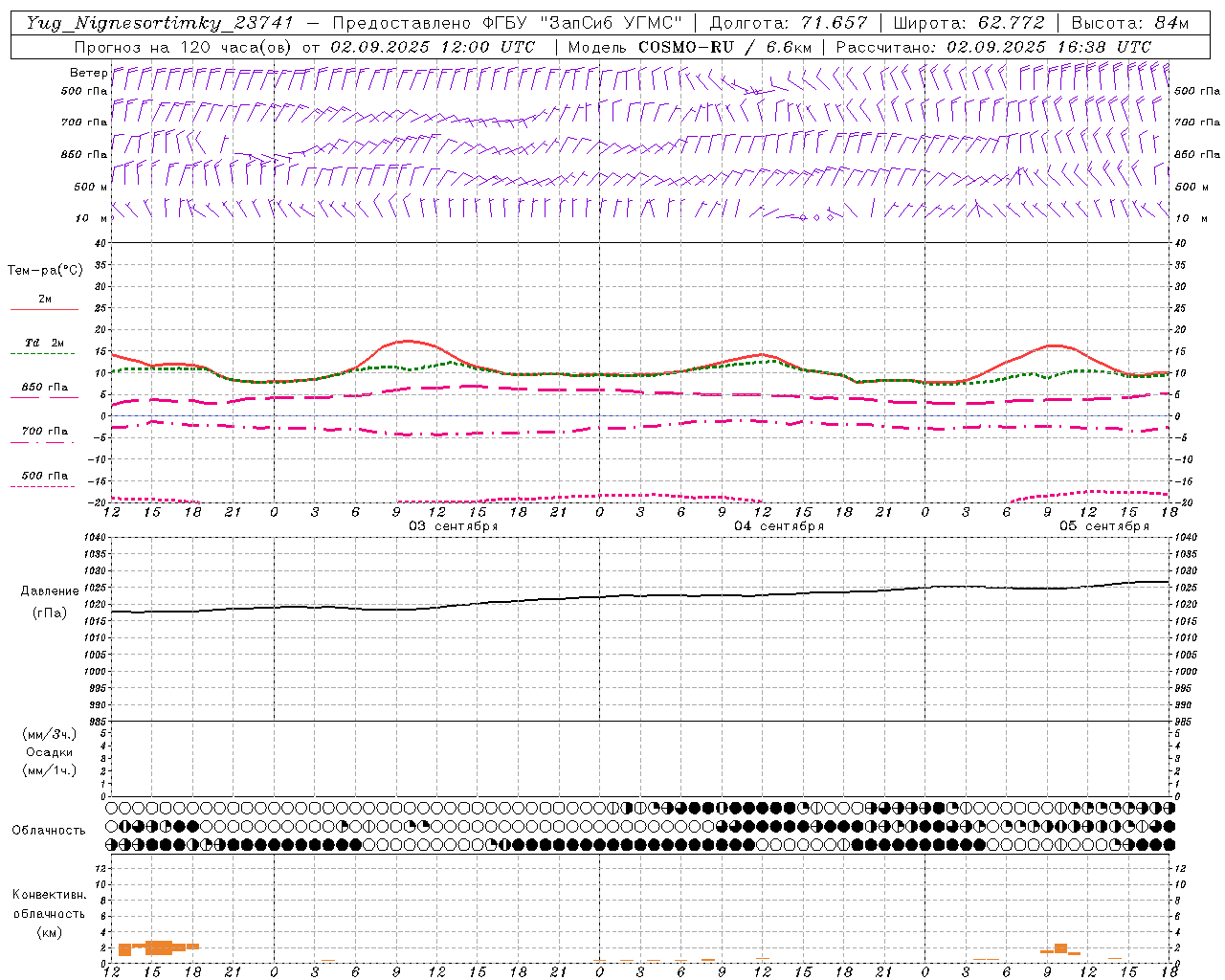Click the 04 сентября date label

pos(779,526)
